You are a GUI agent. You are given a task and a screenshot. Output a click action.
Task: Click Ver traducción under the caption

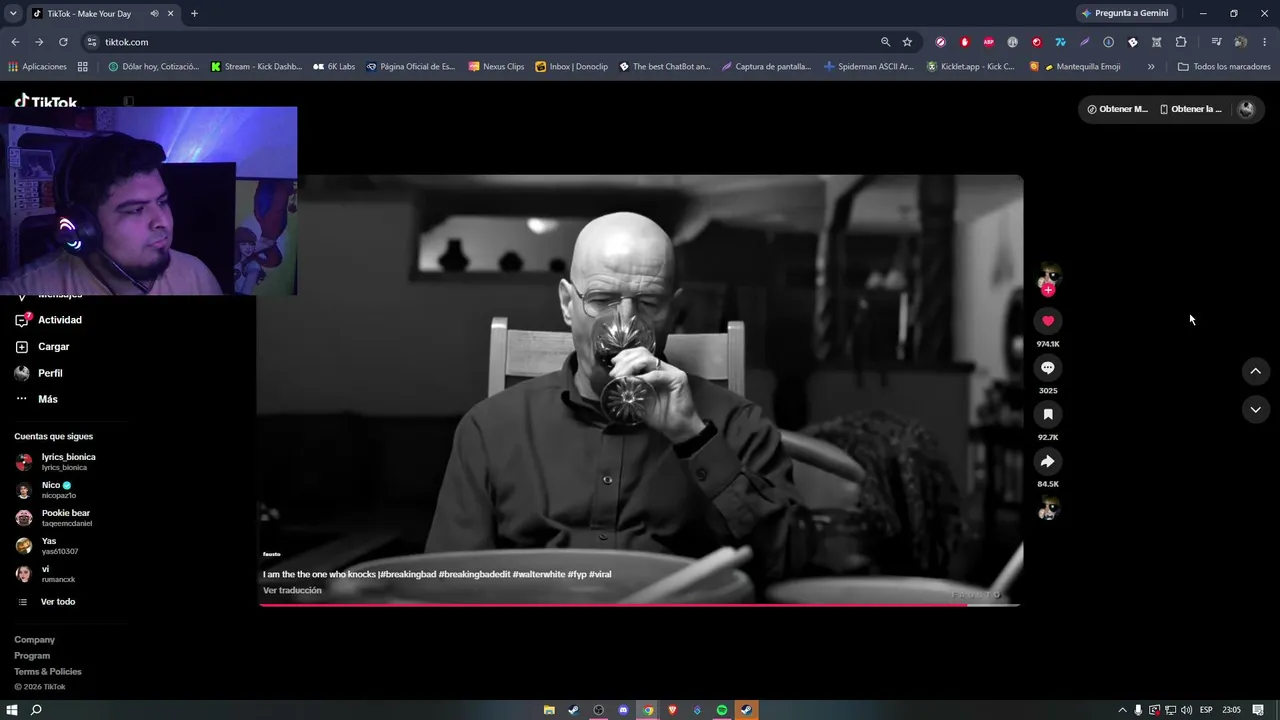click(x=292, y=590)
